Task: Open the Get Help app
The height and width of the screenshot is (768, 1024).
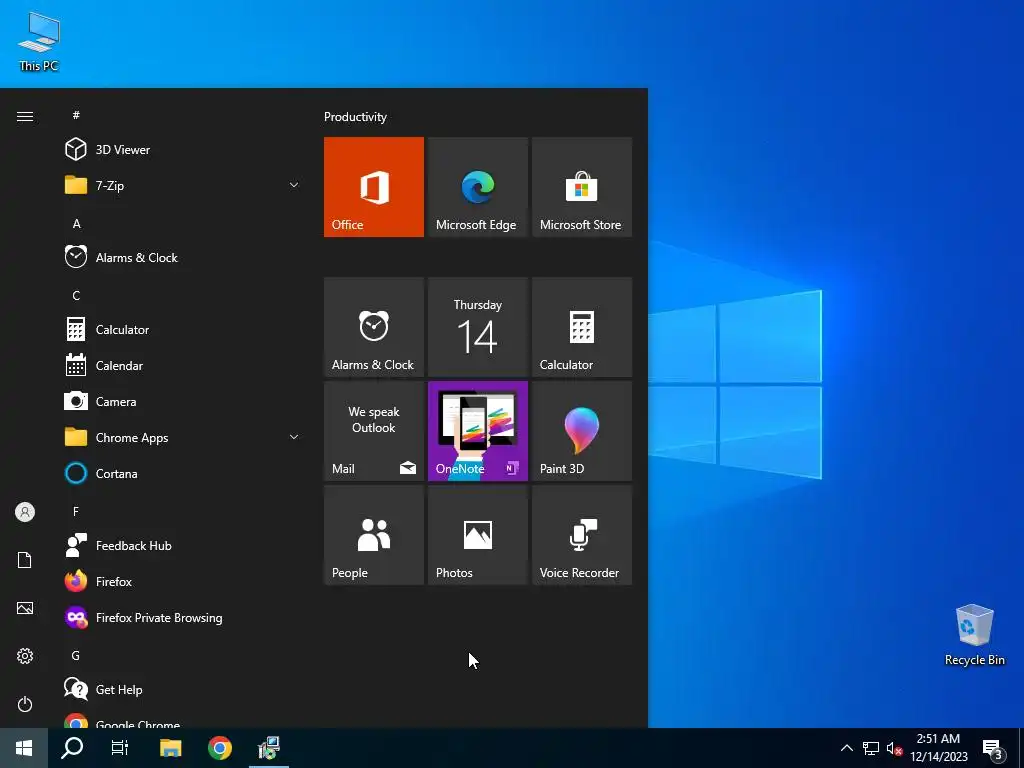Action: [x=182, y=690]
